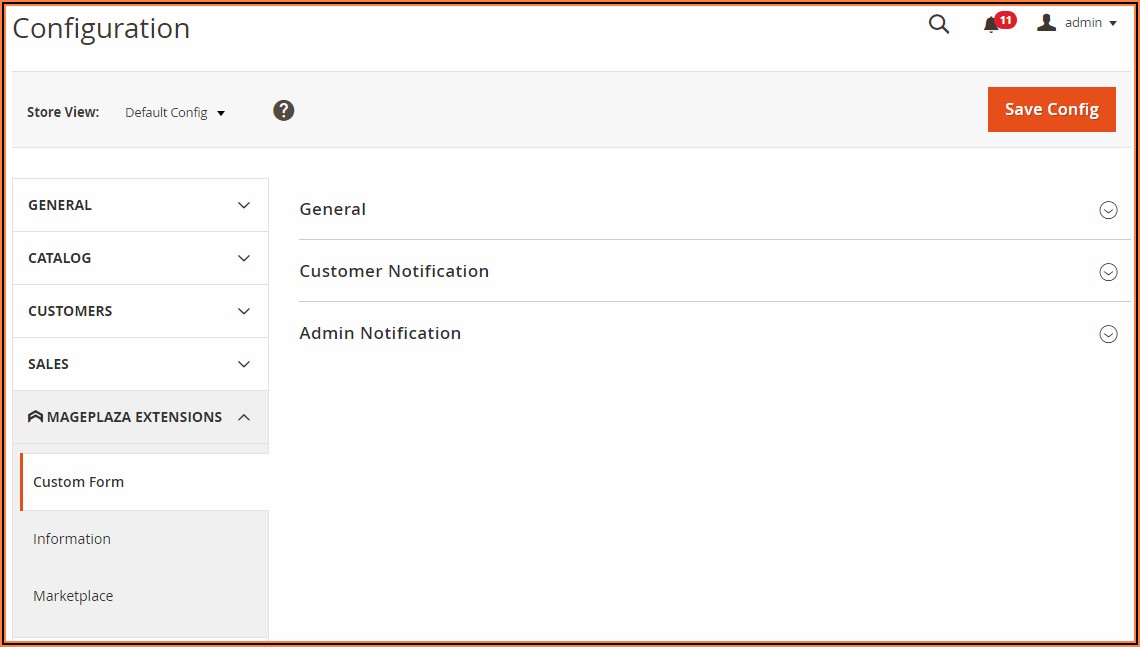The width and height of the screenshot is (1140, 647).
Task: Click the help question mark icon
Action: (x=284, y=111)
